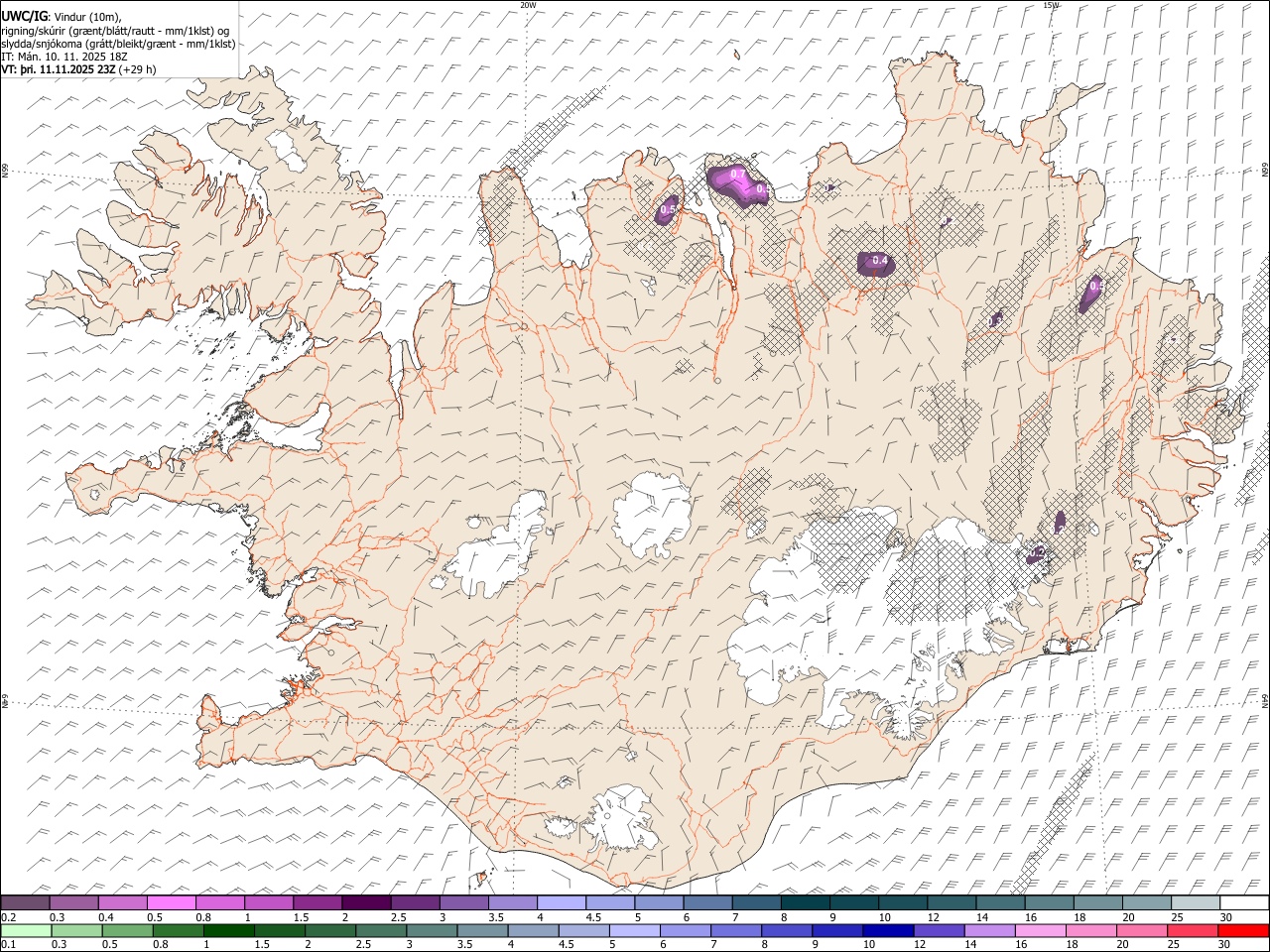The height and width of the screenshot is (952, 1270).
Task: Click the 1 darkest green rain-scale swatch
Action: (x=228, y=930)
